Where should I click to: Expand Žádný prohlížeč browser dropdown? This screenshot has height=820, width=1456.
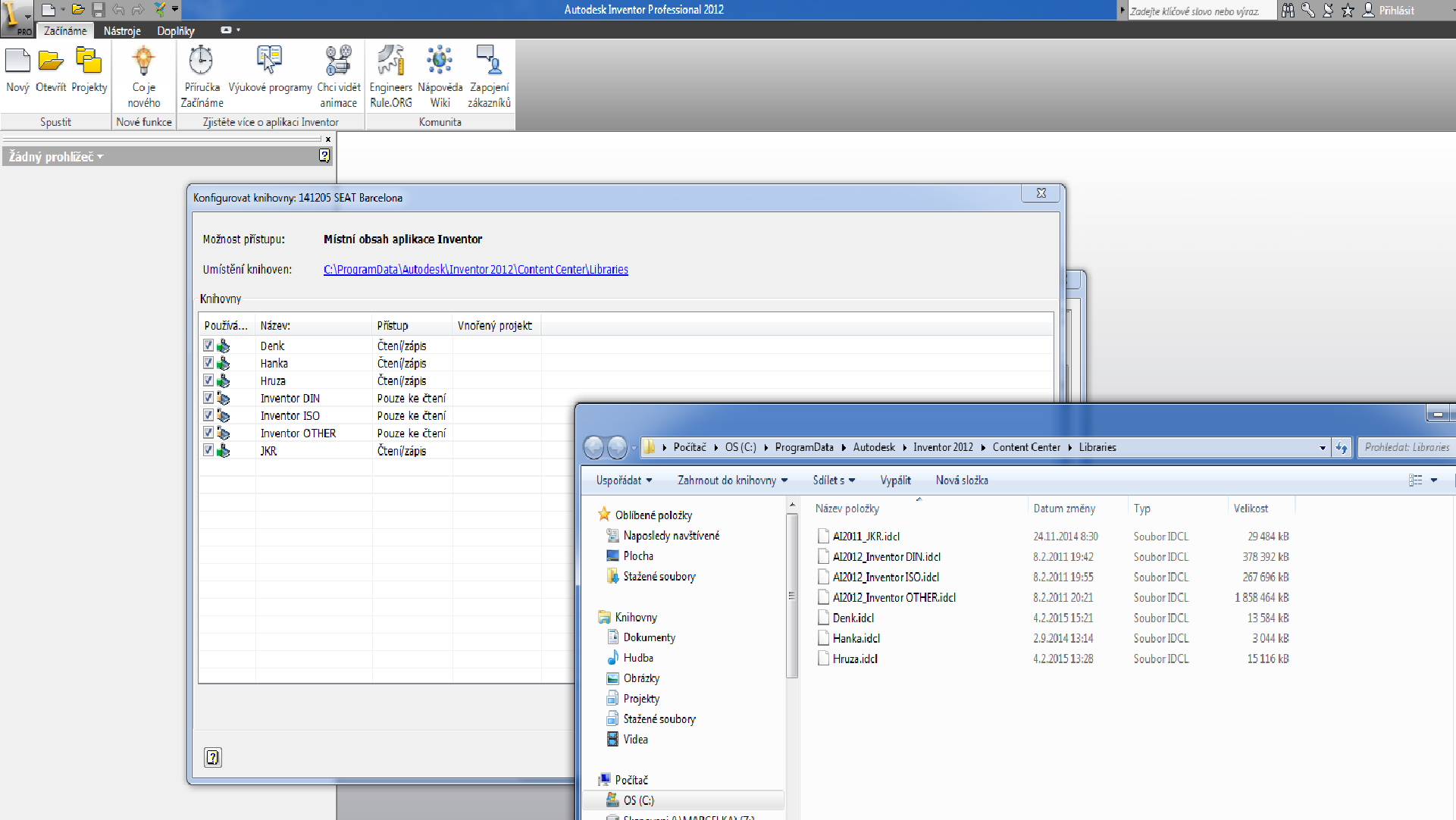(x=56, y=157)
